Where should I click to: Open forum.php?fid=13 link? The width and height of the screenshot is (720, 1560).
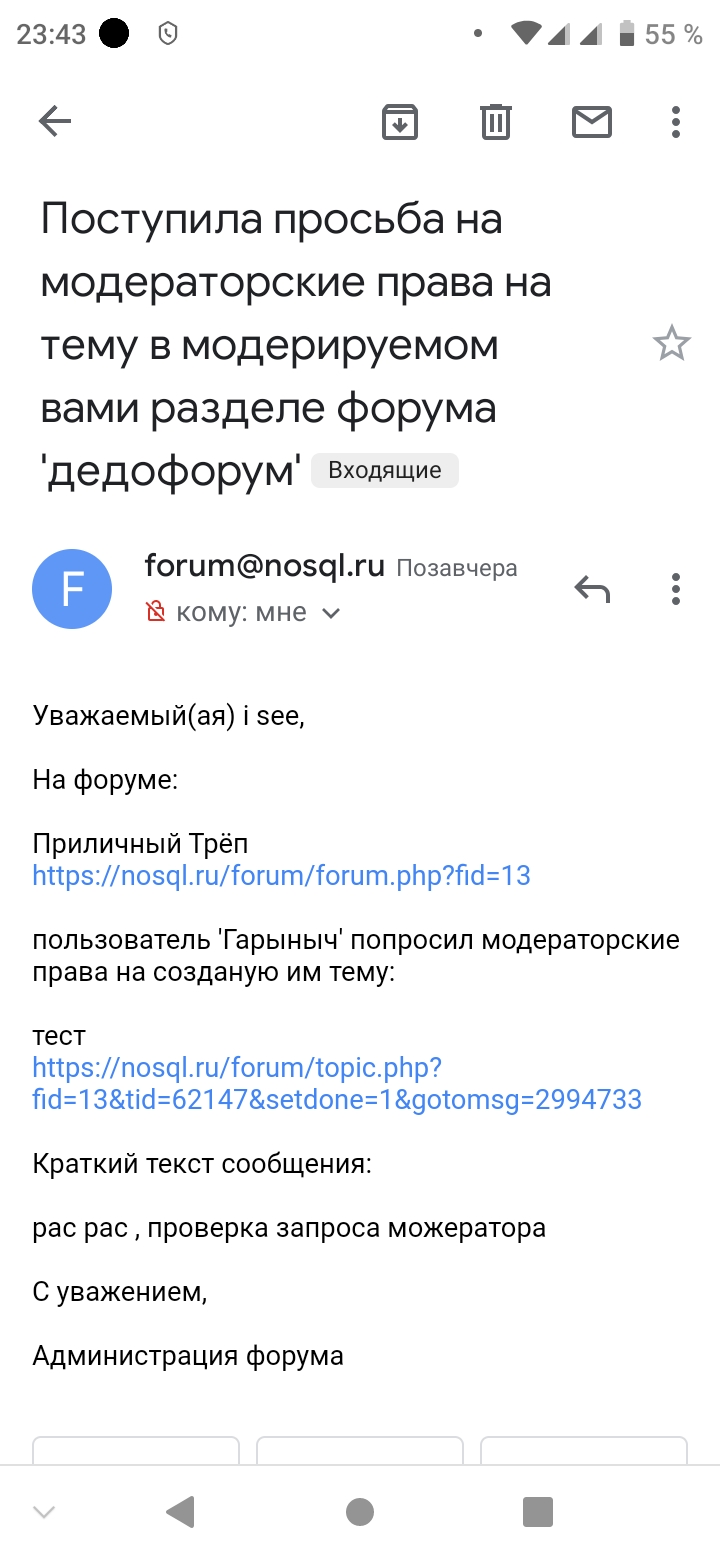click(x=281, y=876)
